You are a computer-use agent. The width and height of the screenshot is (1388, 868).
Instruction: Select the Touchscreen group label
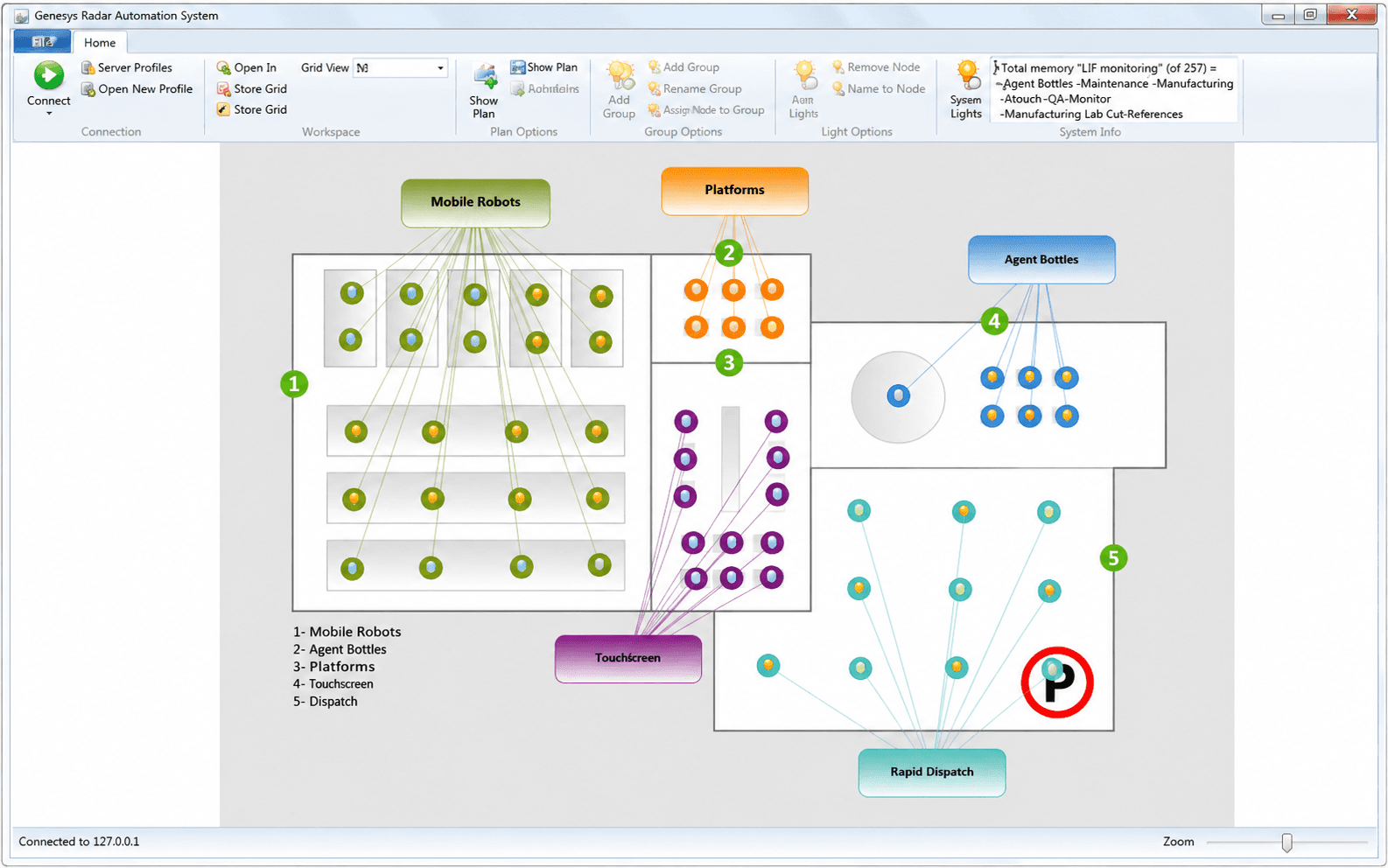click(x=628, y=658)
